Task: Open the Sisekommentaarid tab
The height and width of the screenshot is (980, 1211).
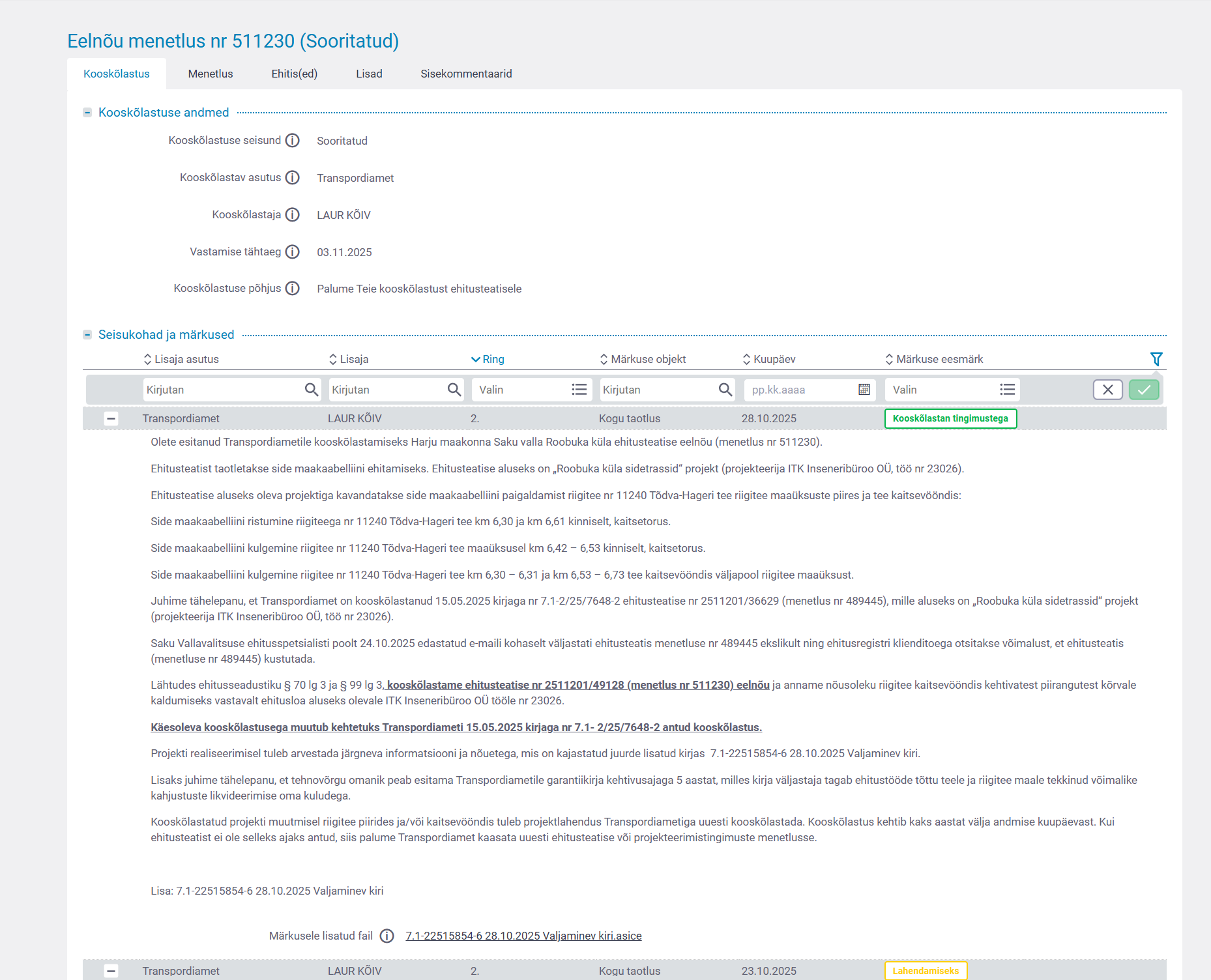Action: (x=466, y=74)
